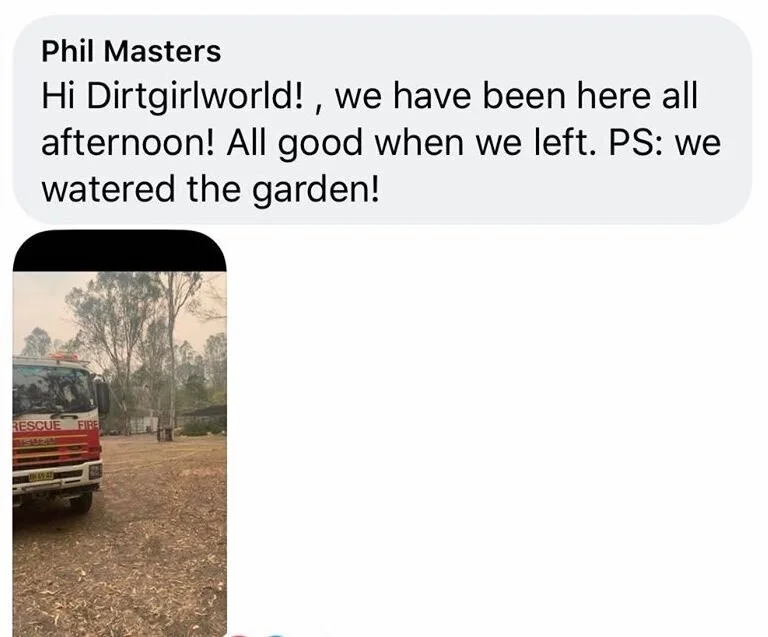The width and height of the screenshot is (768, 637).
Task: Open Phil Masters' profile from his name
Action: 131,51
